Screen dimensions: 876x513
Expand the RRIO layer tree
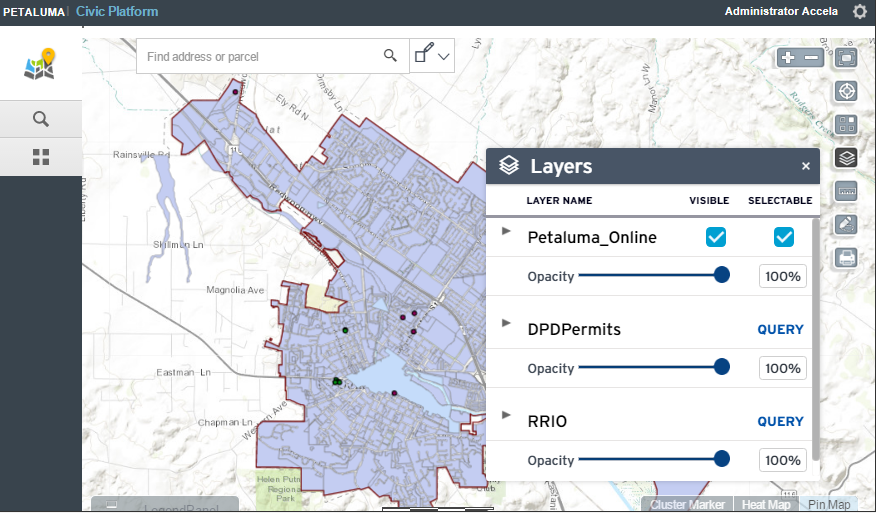[x=506, y=415]
